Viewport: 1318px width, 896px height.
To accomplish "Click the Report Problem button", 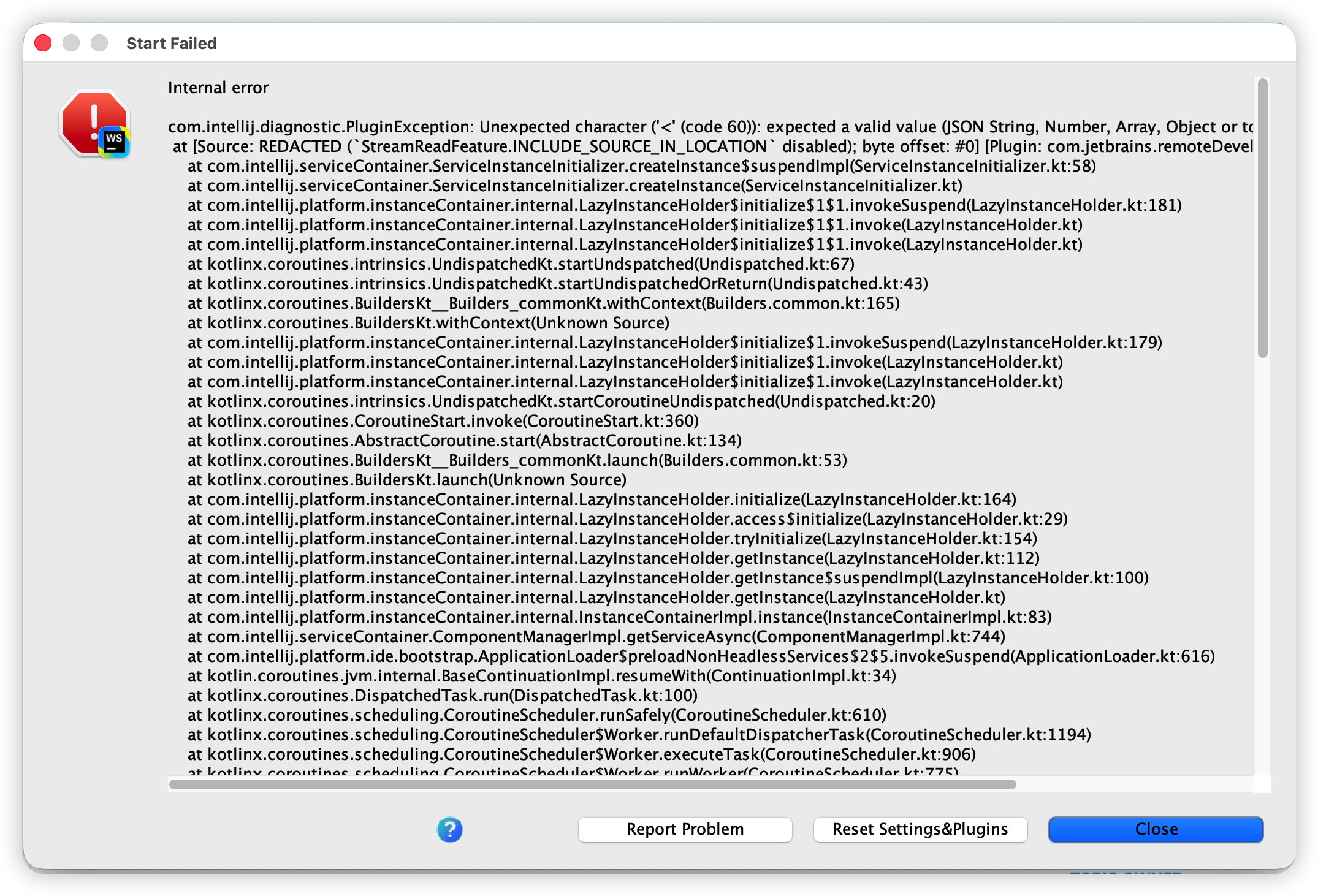I will pos(685,829).
